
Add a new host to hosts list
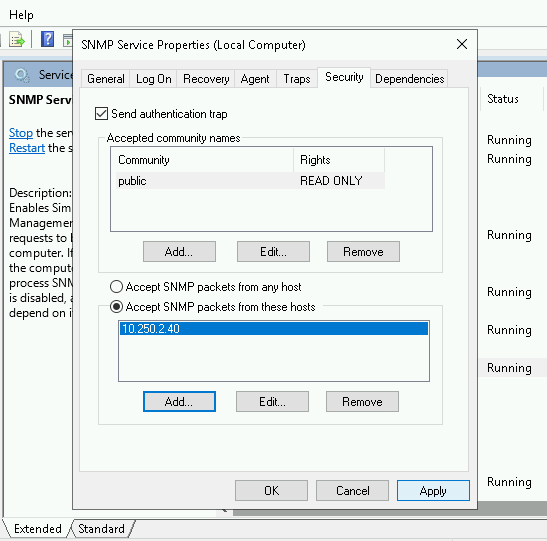(179, 401)
